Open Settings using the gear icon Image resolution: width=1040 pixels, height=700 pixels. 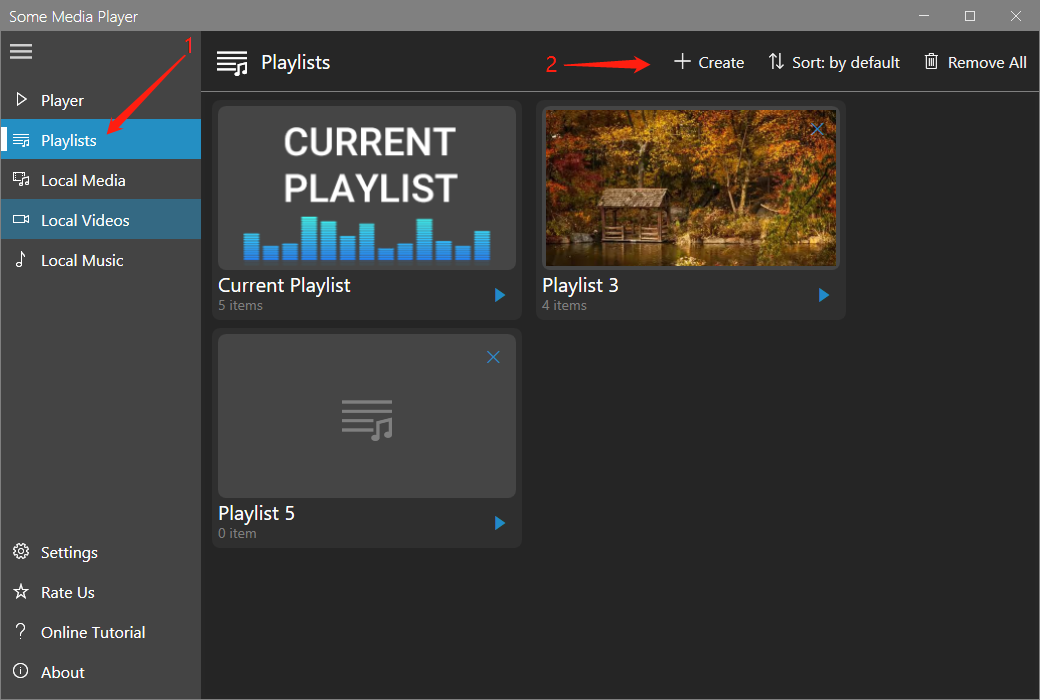pos(20,551)
